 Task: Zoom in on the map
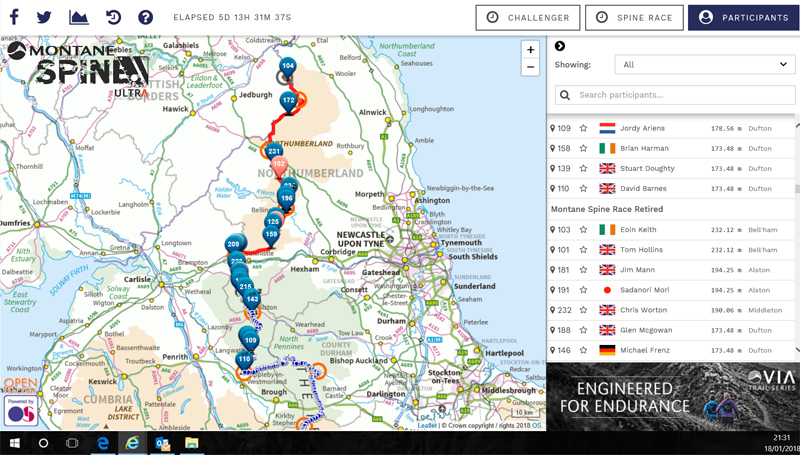click(531, 50)
